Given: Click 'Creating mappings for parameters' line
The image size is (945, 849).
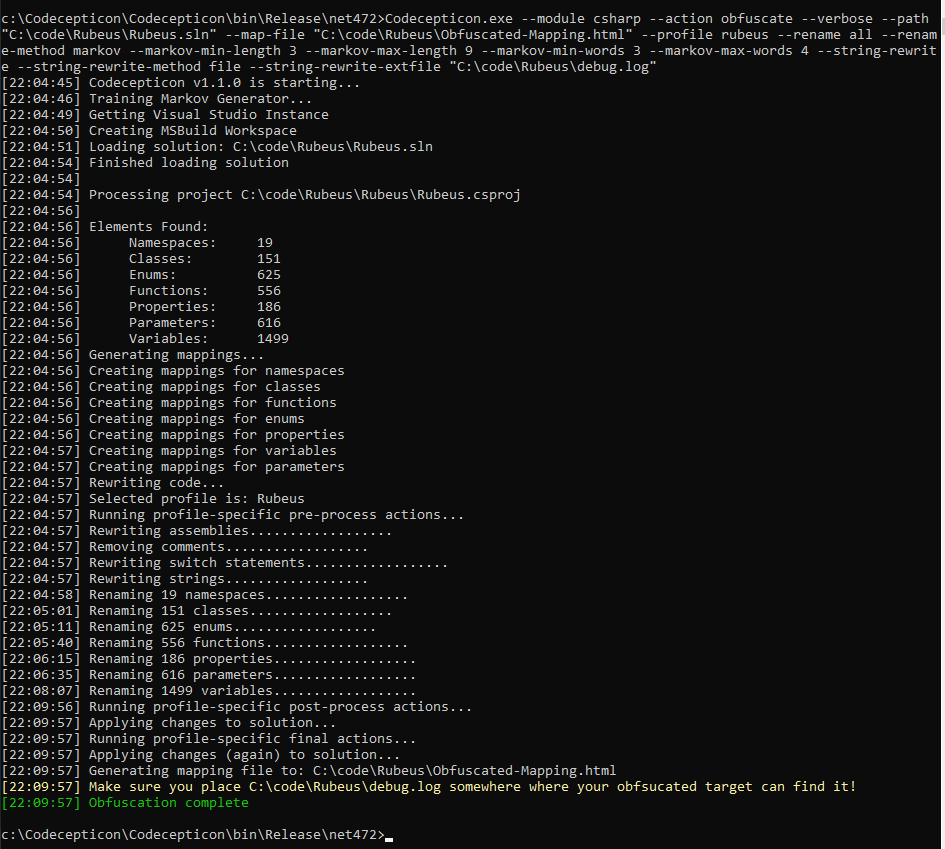Looking at the screenshot, I should [x=173, y=466].
